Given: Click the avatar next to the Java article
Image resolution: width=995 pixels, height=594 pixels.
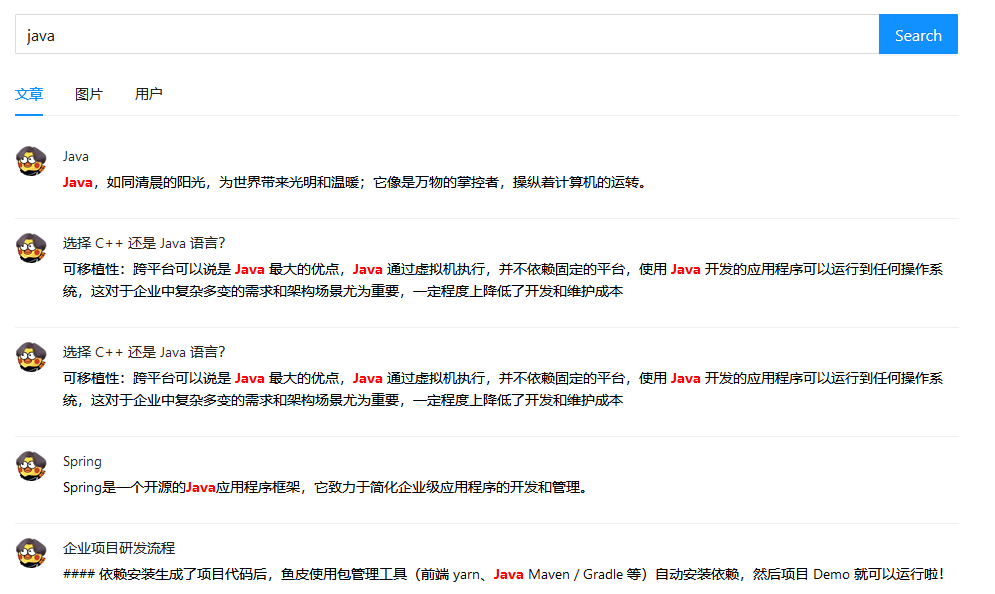Looking at the screenshot, I should 30,163.
